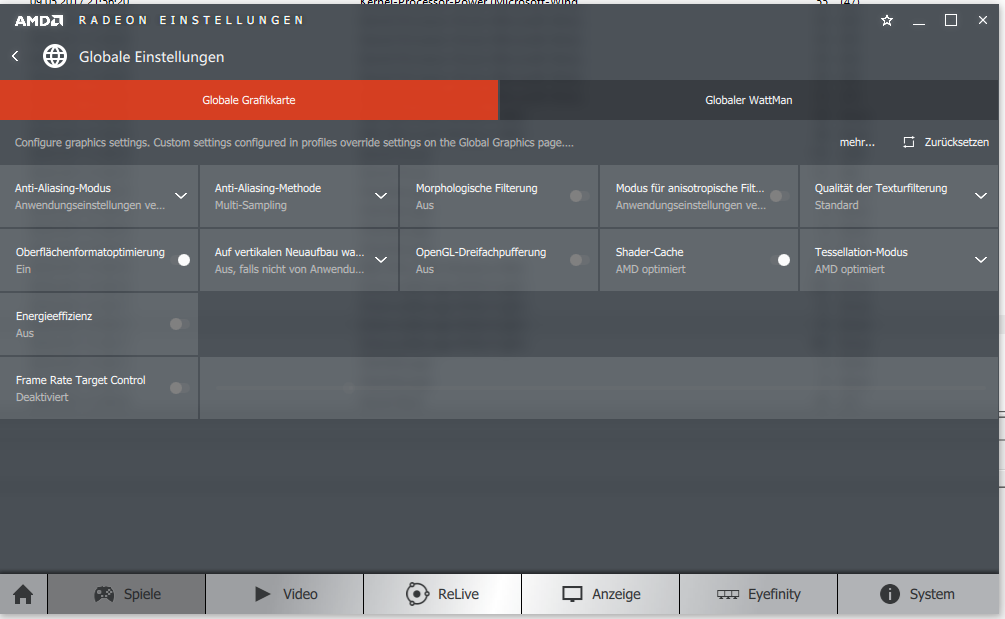The image size is (1005, 619).
Task: Open the Spiele section
Action: pyautogui.click(x=127, y=594)
